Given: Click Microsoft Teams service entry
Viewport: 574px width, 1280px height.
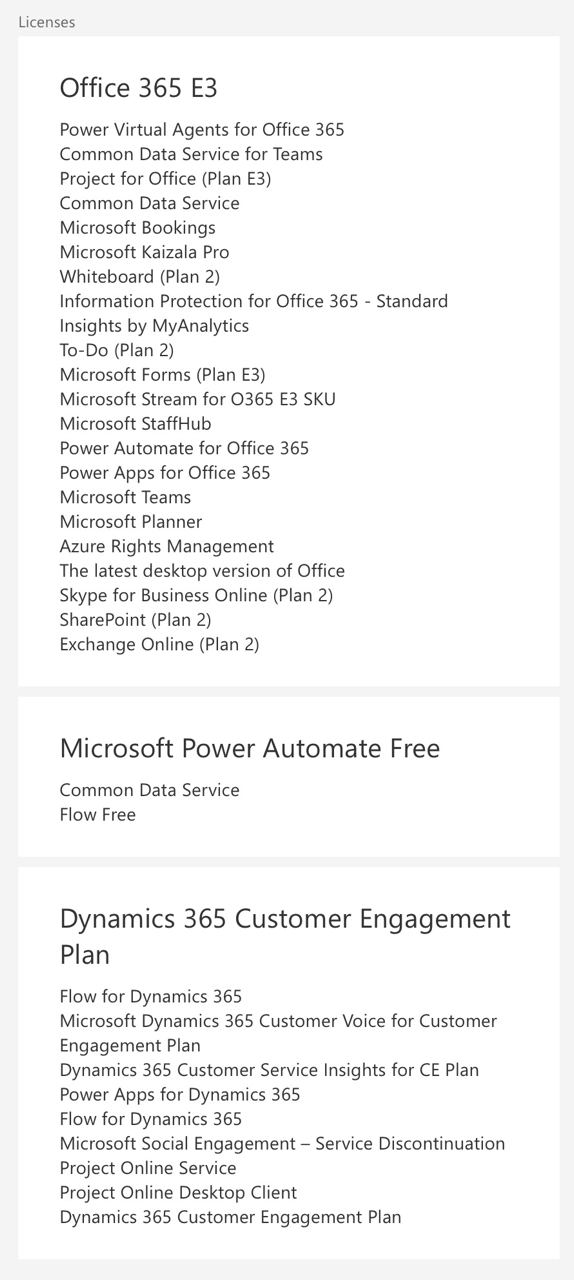Looking at the screenshot, I should [125, 497].
